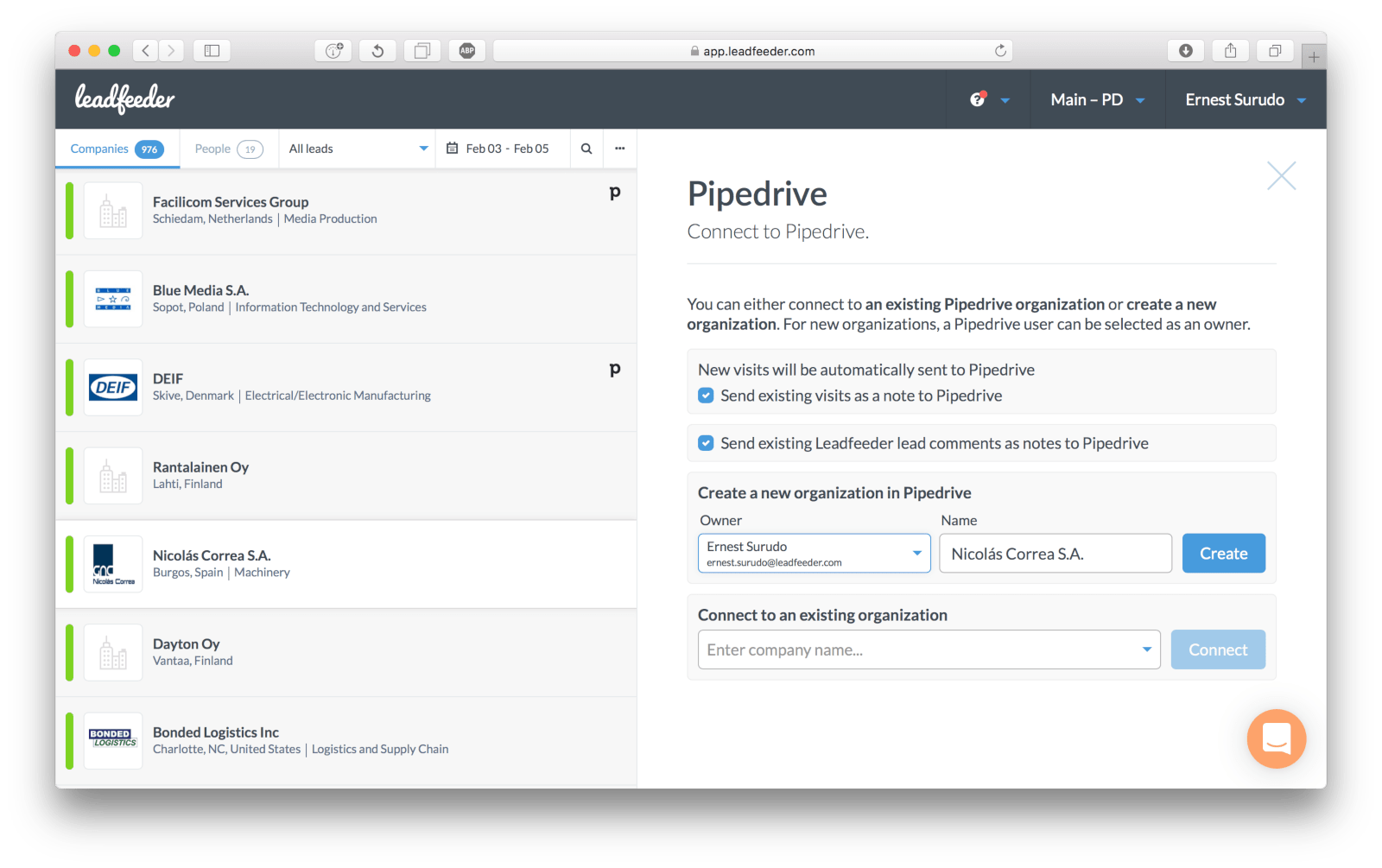Uncheck Send existing visits as a note to Pipedrive
The height and width of the screenshot is (868, 1382).
[706, 395]
